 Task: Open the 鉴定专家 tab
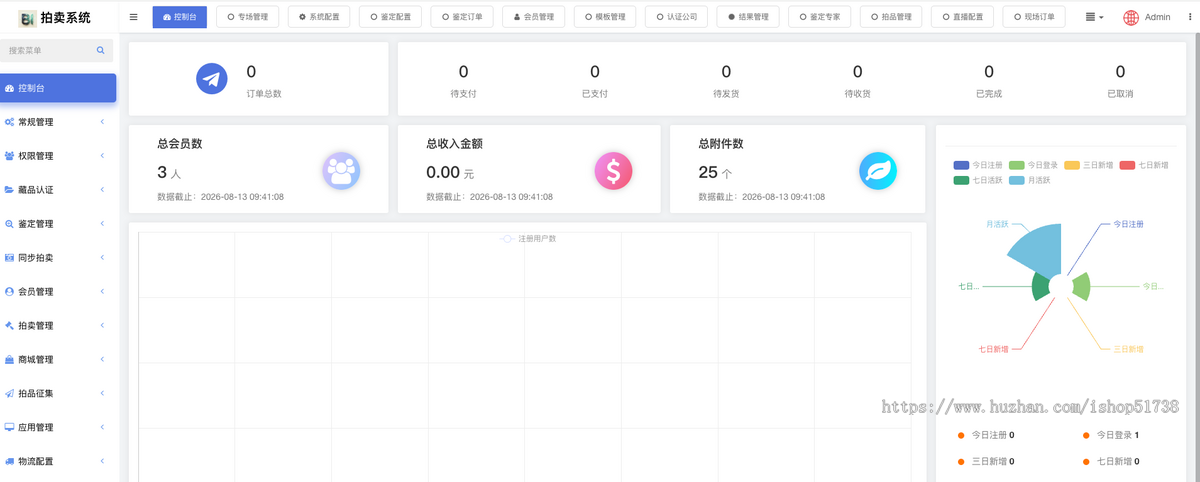coord(820,17)
